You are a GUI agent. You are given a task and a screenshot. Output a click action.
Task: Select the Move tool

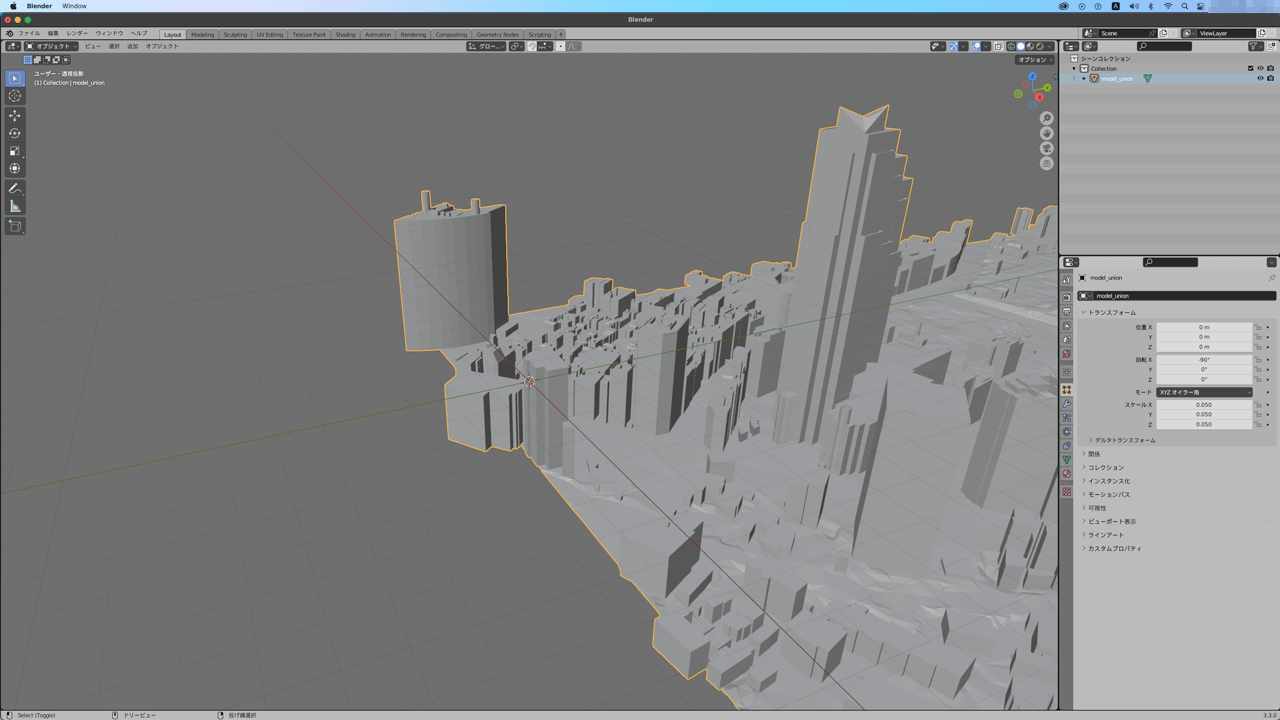[x=14, y=116]
